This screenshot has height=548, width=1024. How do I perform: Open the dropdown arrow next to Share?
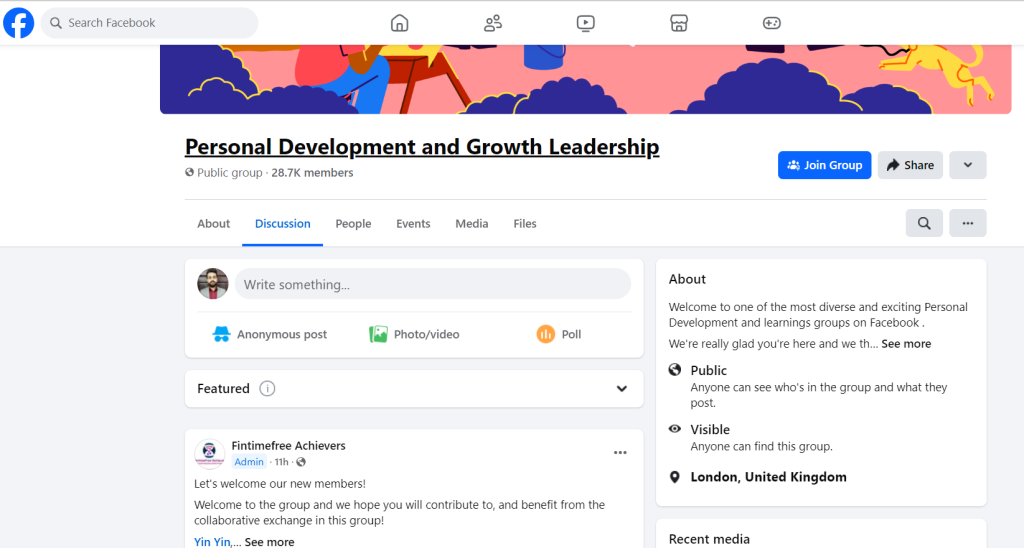point(968,165)
